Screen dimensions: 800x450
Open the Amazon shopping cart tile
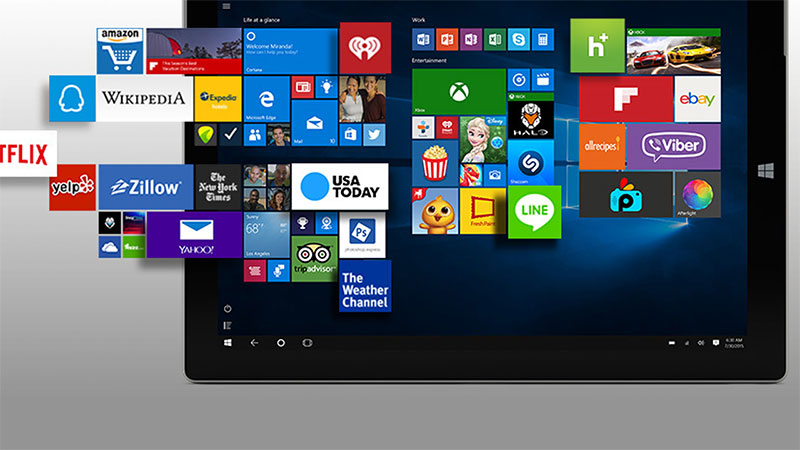click(120, 50)
